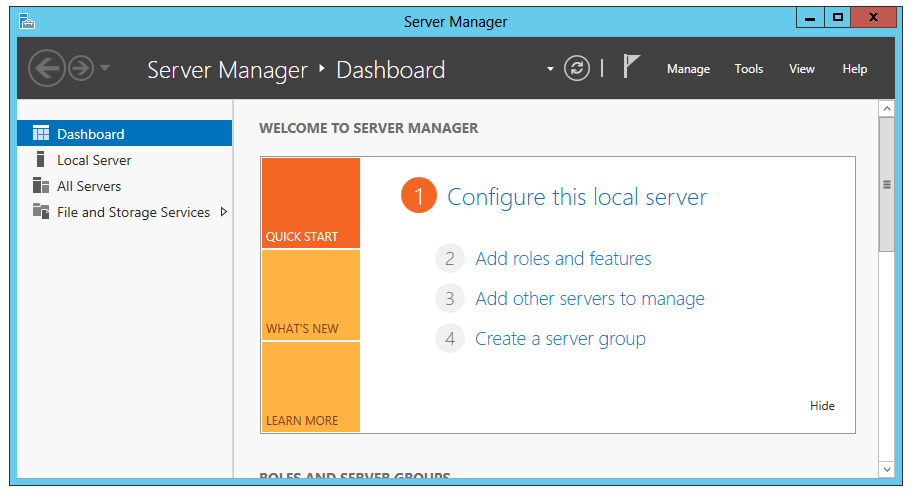The height and width of the screenshot is (495, 912).
Task: Click the Add roles and features link
Action: tap(563, 259)
